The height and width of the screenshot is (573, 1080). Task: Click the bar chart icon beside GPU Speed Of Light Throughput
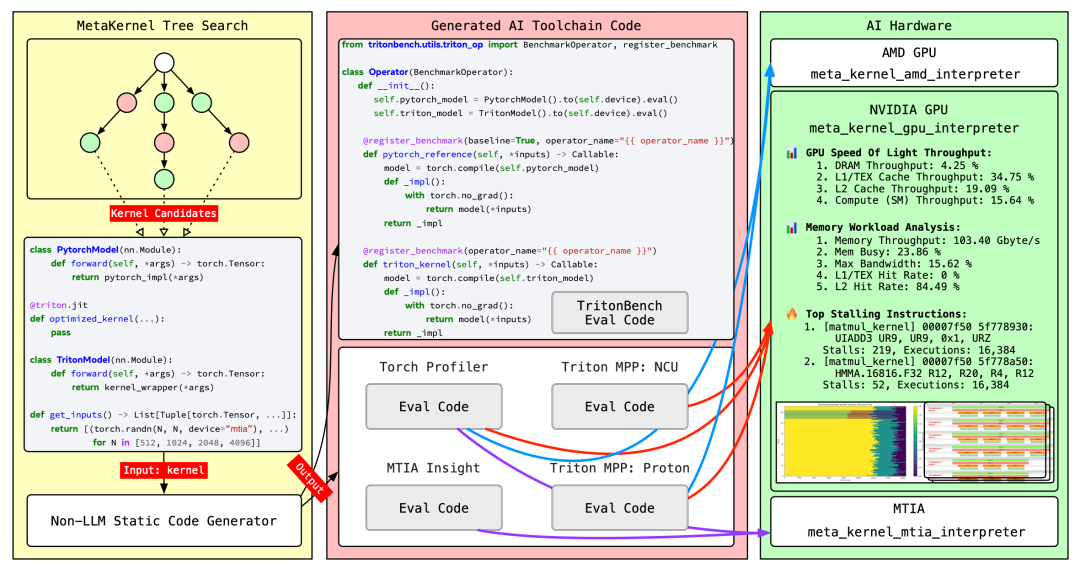792,153
